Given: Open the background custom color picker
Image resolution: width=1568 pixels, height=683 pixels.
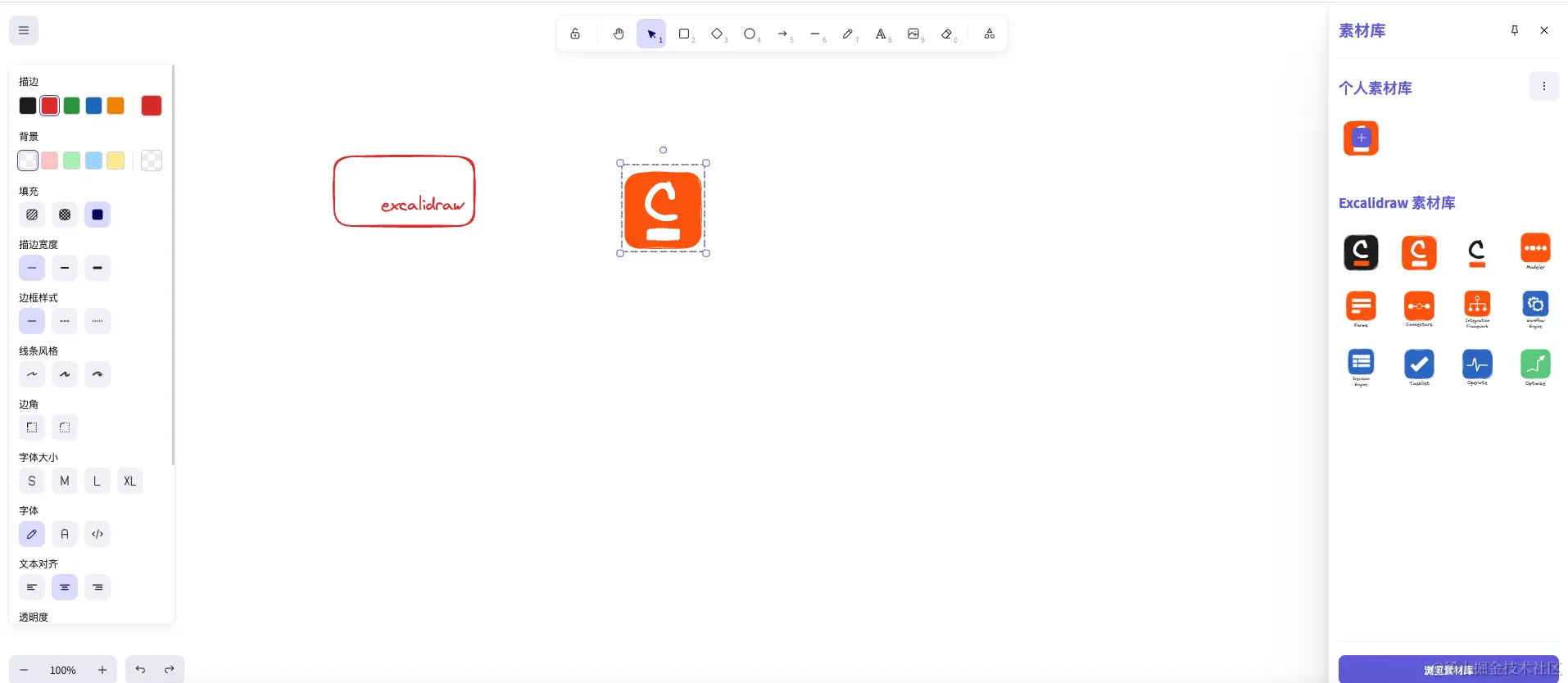Looking at the screenshot, I should coord(152,161).
